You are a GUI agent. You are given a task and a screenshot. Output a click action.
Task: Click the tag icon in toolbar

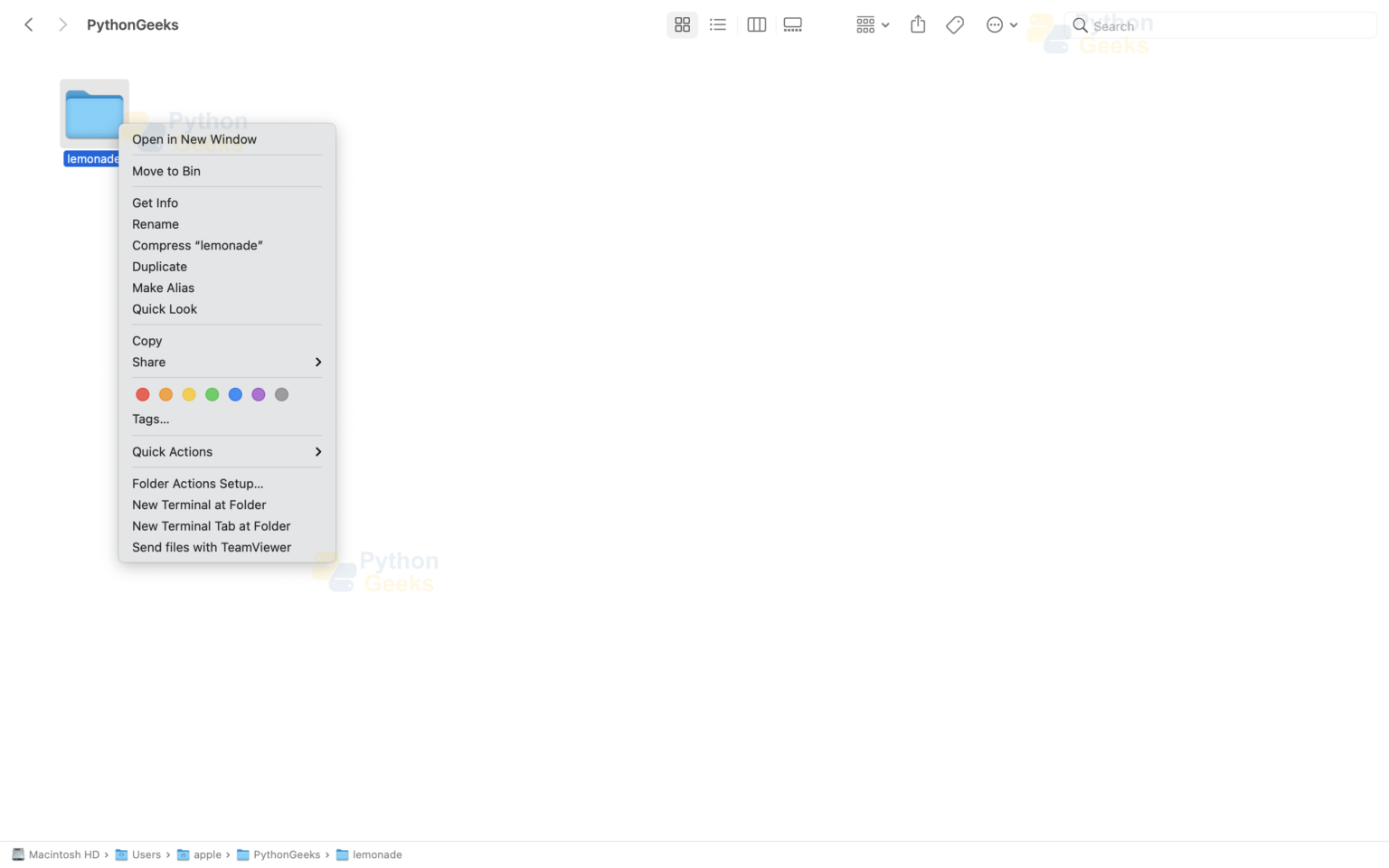955,25
